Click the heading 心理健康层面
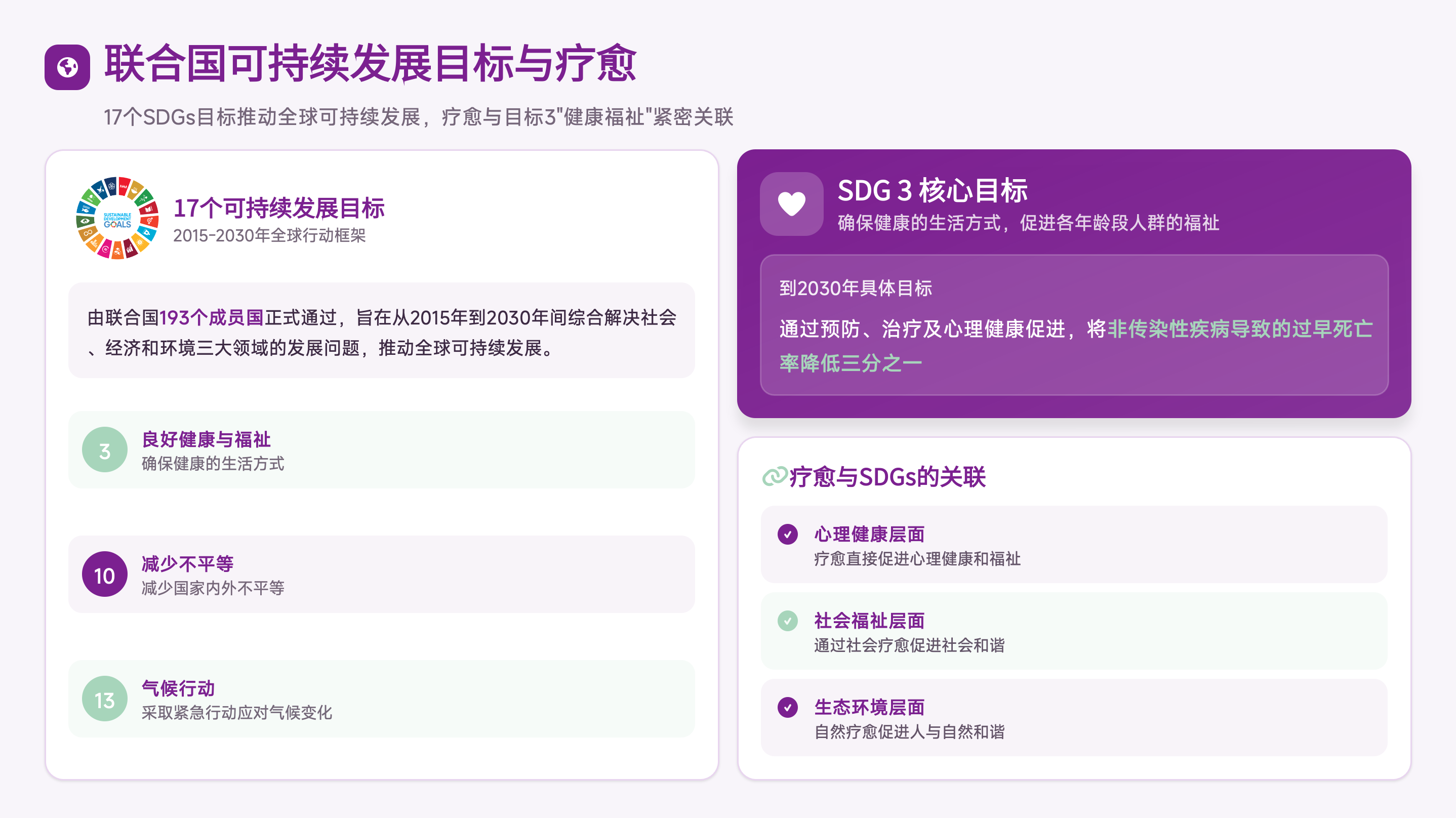 click(x=869, y=534)
